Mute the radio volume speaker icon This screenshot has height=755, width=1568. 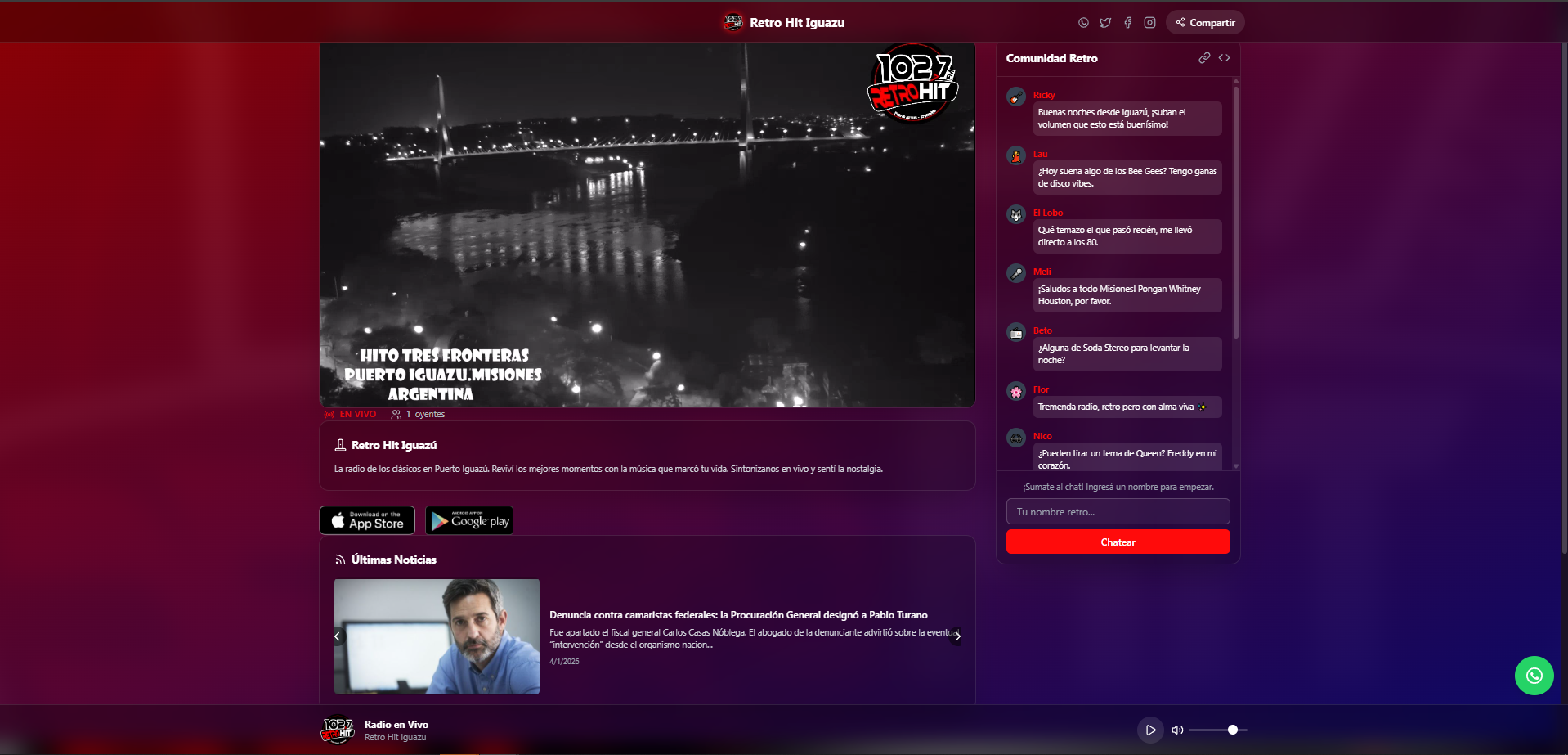1177,730
